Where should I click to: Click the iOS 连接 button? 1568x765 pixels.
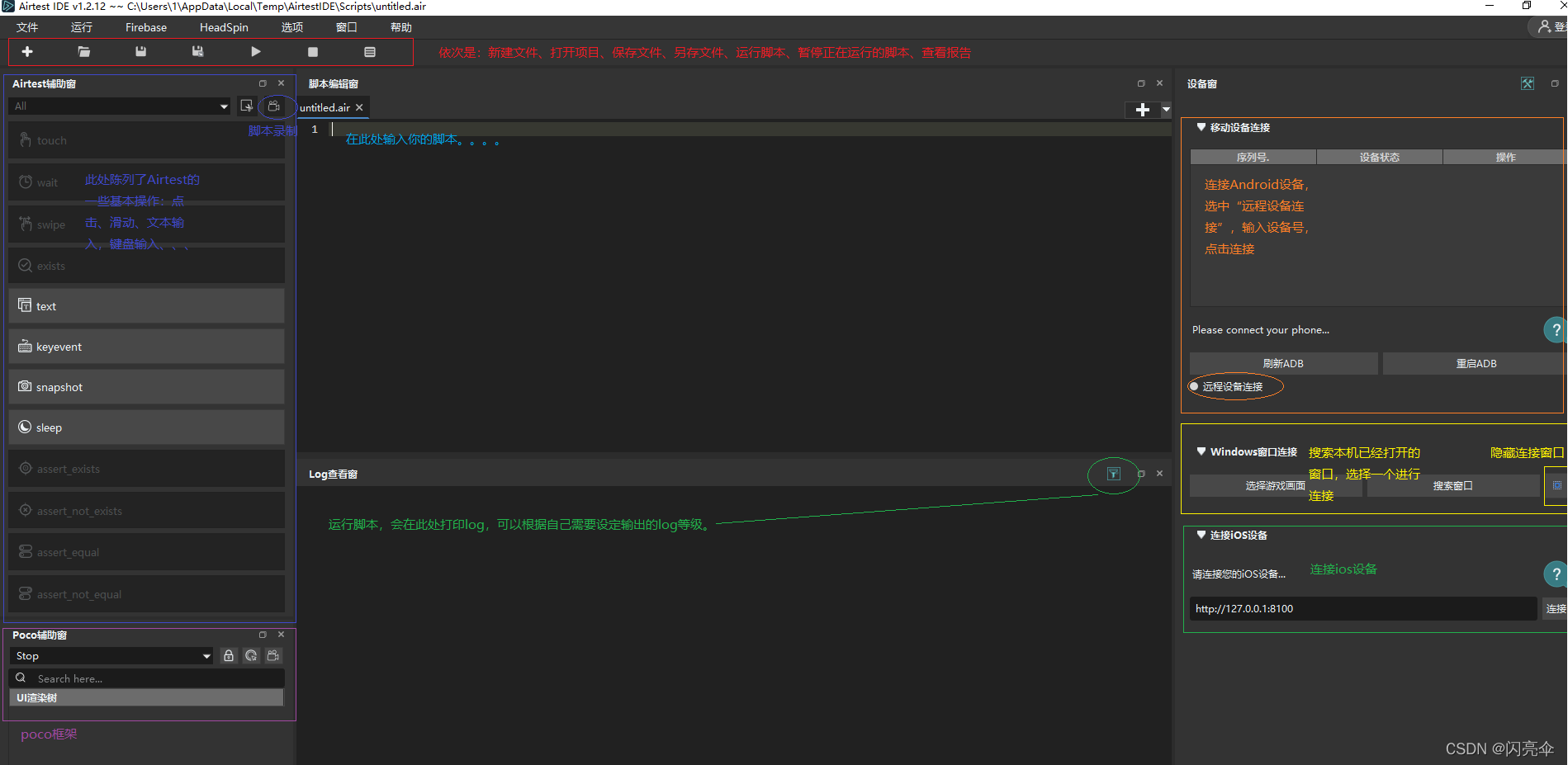tap(1556, 608)
